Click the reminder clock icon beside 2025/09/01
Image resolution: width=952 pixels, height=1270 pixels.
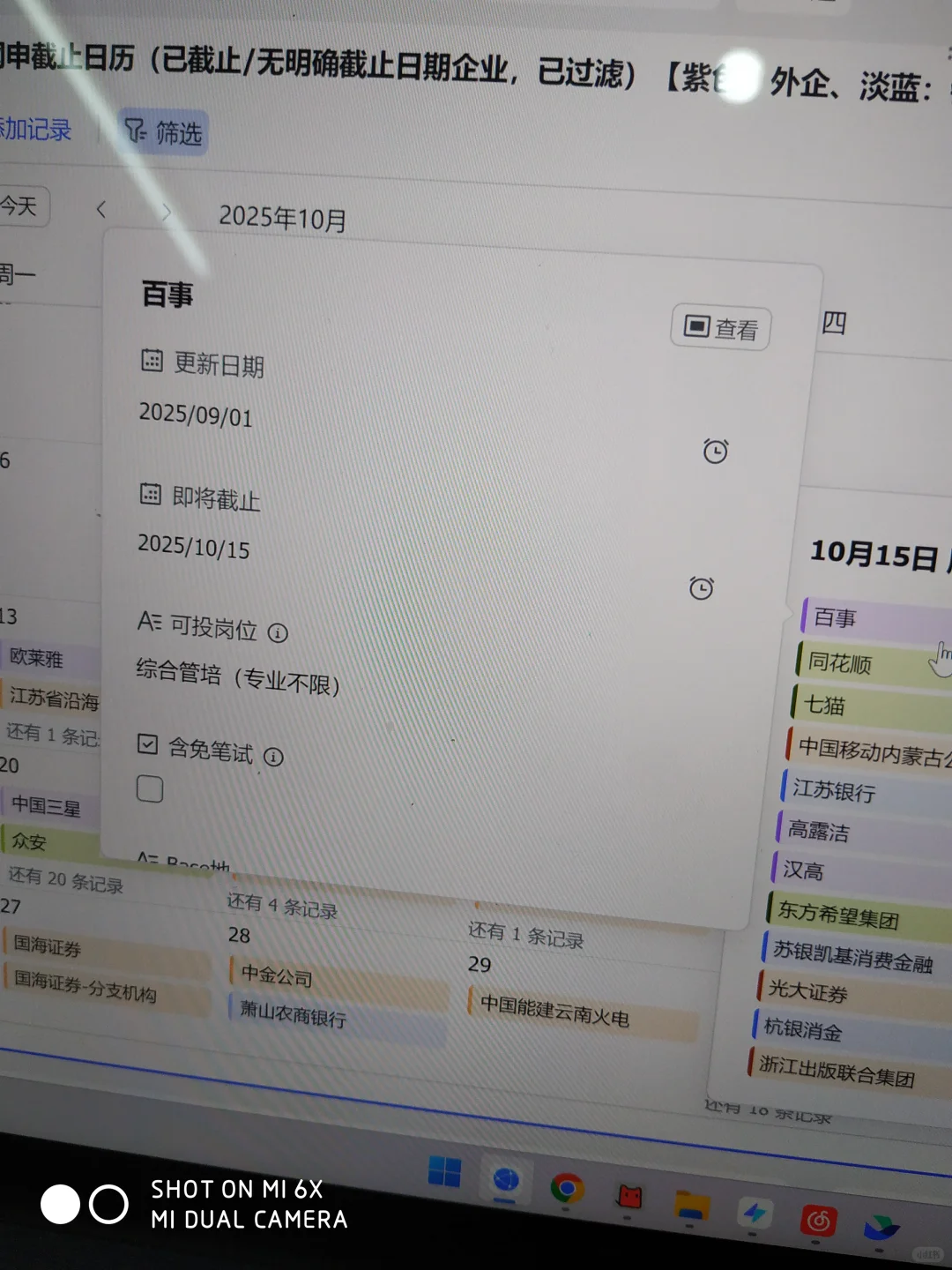(x=717, y=451)
